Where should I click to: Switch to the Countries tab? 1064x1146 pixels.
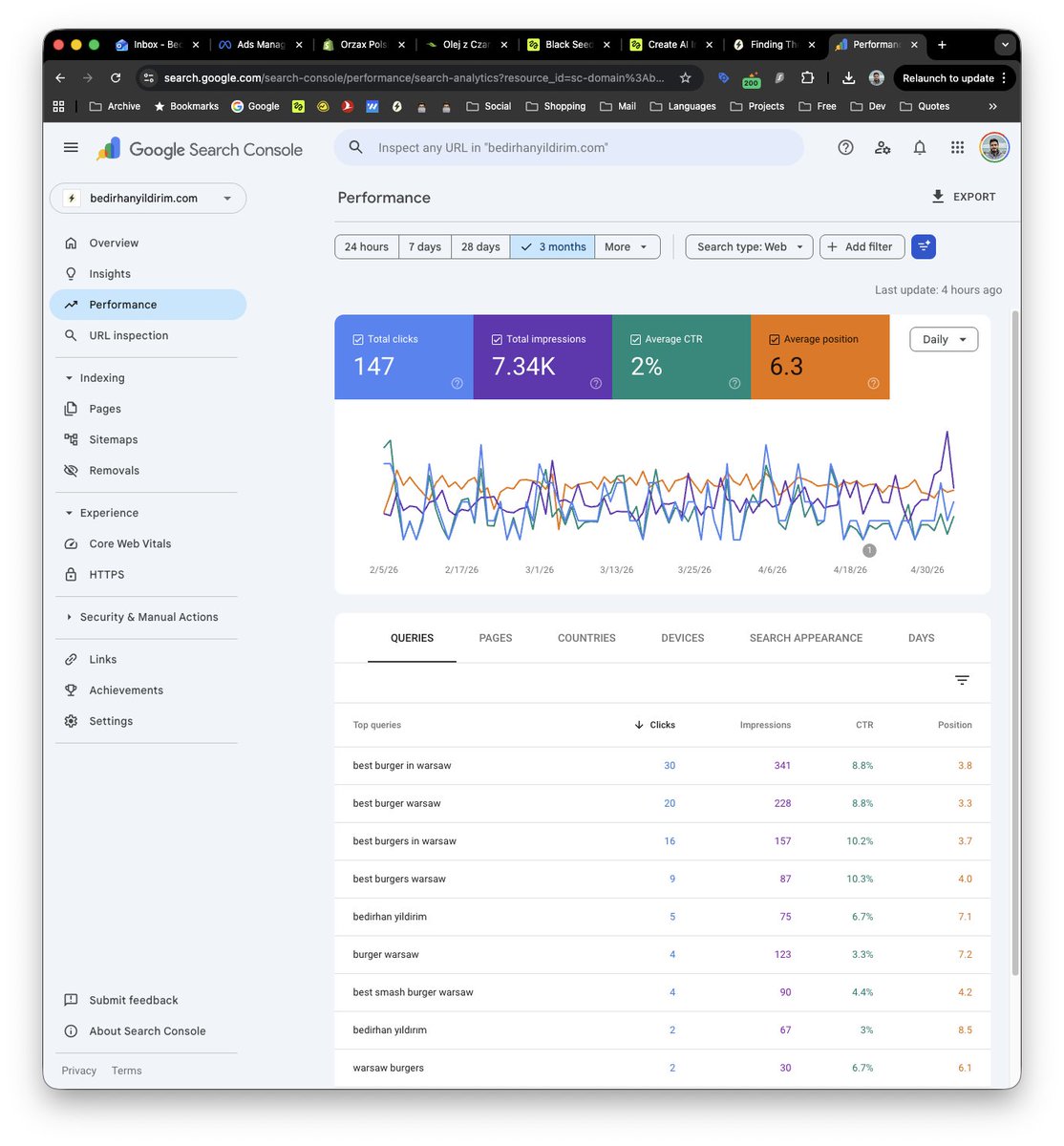click(x=586, y=638)
